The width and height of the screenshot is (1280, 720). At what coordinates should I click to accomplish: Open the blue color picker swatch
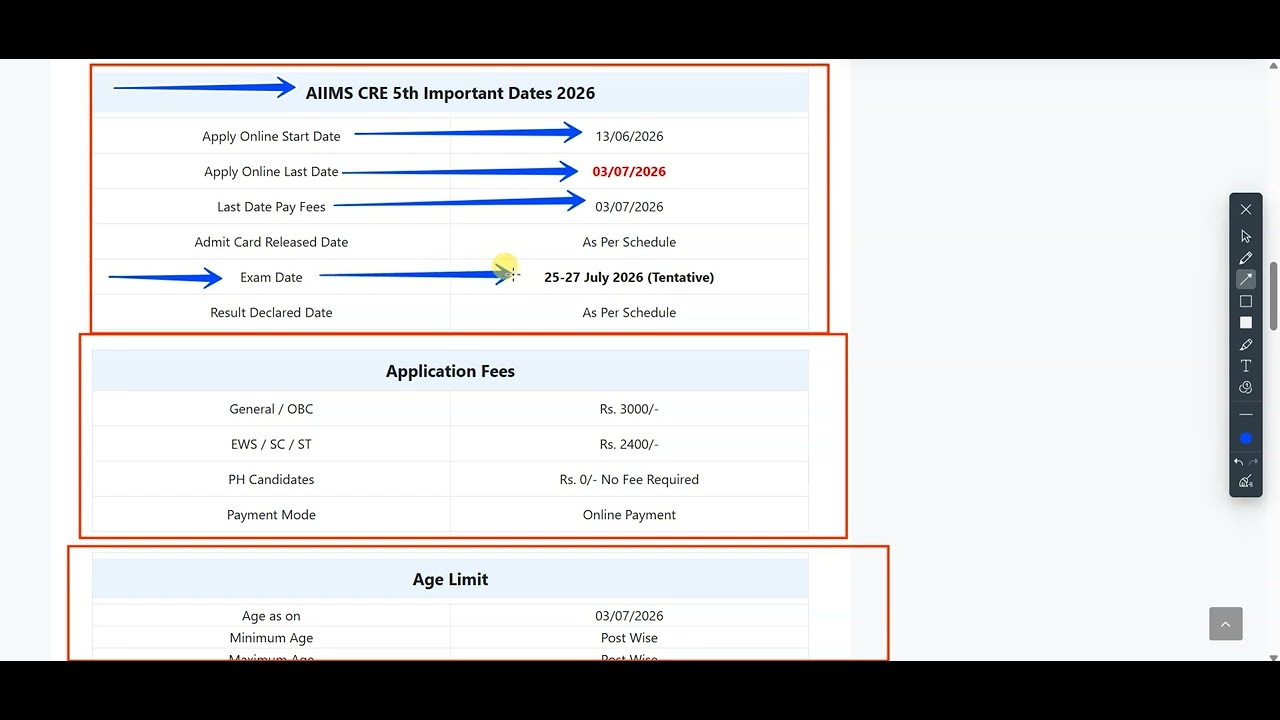tap(1245, 438)
